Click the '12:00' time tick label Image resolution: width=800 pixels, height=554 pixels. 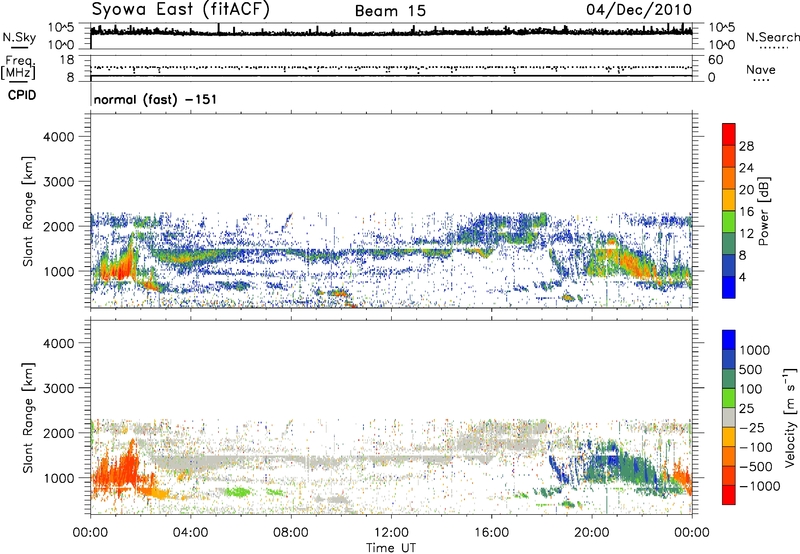click(391, 533)
